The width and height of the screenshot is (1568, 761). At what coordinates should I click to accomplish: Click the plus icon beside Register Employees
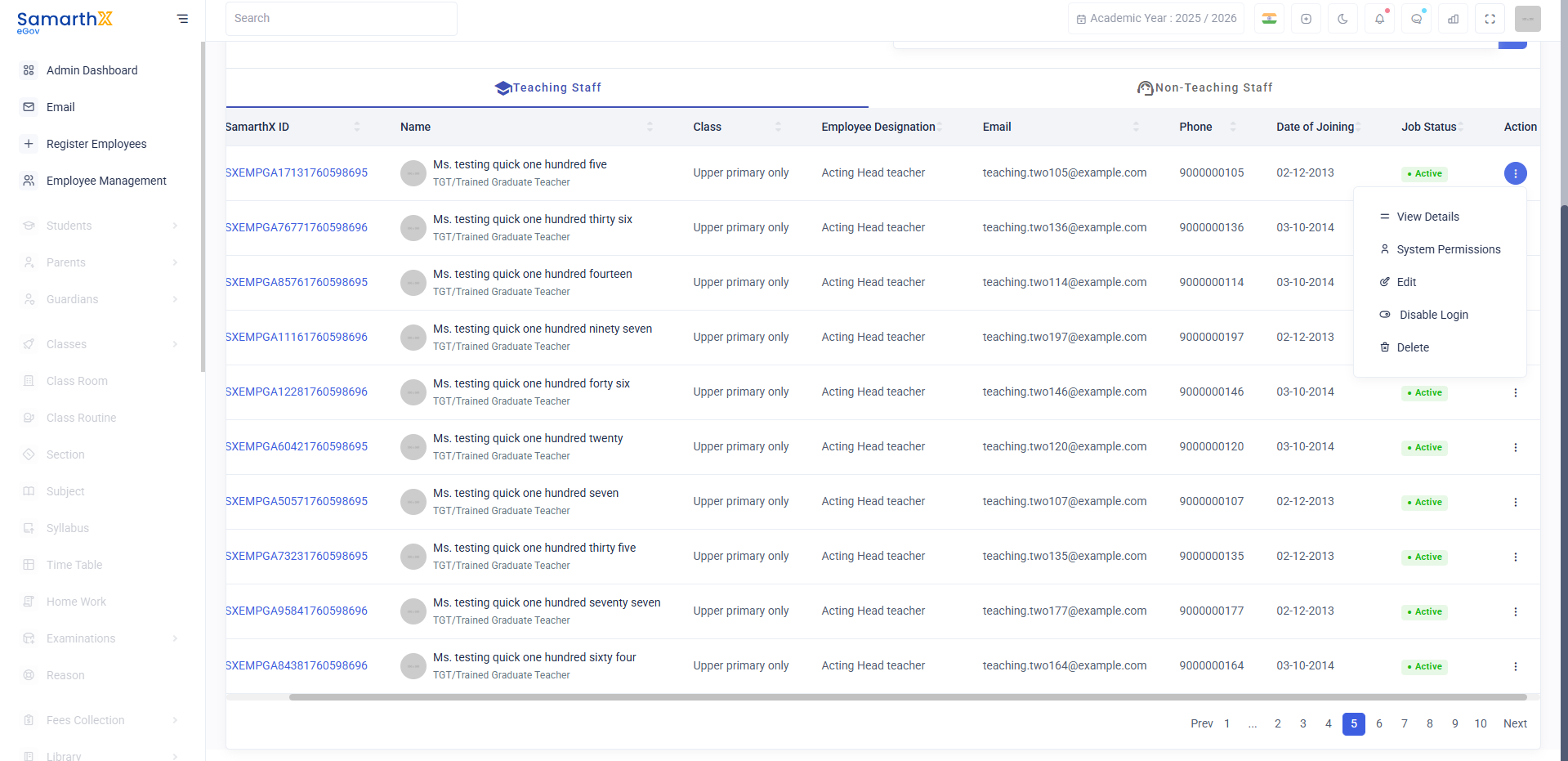pyautogui.click(x=29, y=144)
